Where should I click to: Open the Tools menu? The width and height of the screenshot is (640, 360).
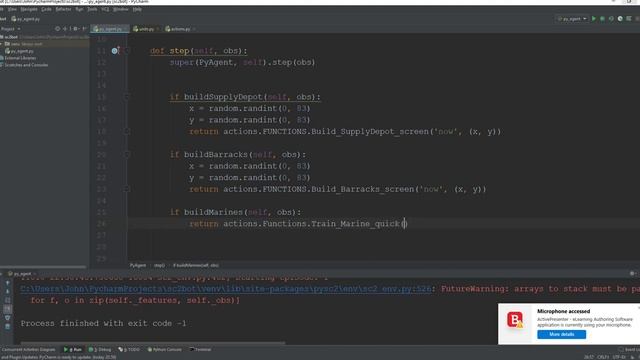tap(92, 9)
